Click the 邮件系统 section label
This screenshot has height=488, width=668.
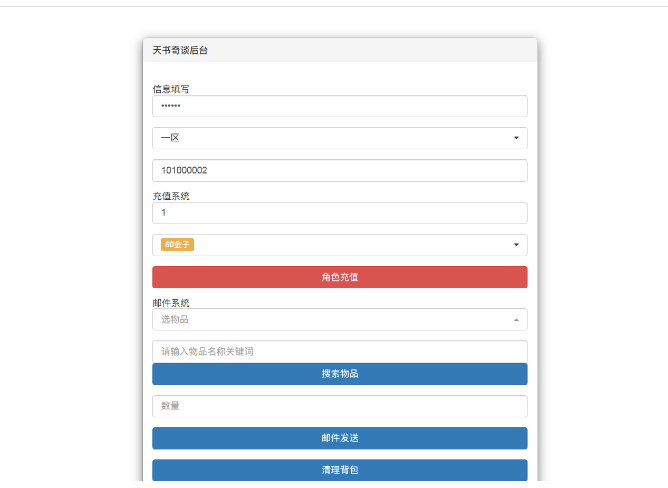click(171, 302)
